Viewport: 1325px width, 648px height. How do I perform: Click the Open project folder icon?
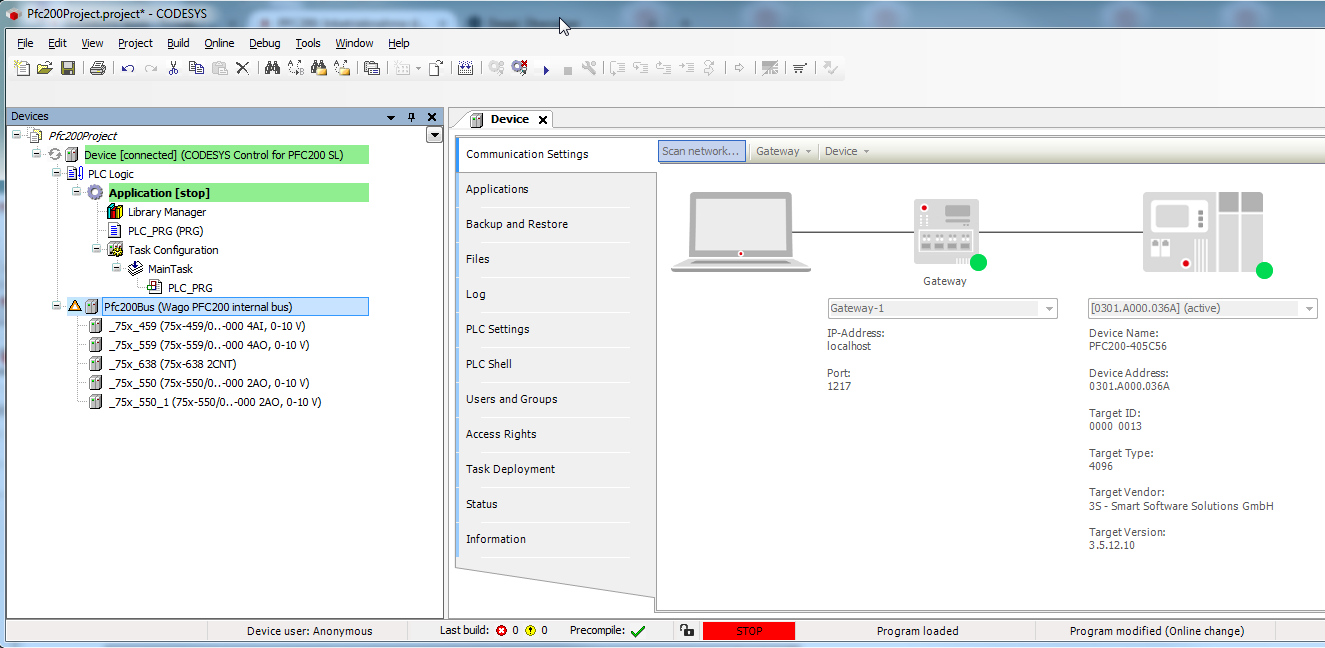[x=45, y=68]
